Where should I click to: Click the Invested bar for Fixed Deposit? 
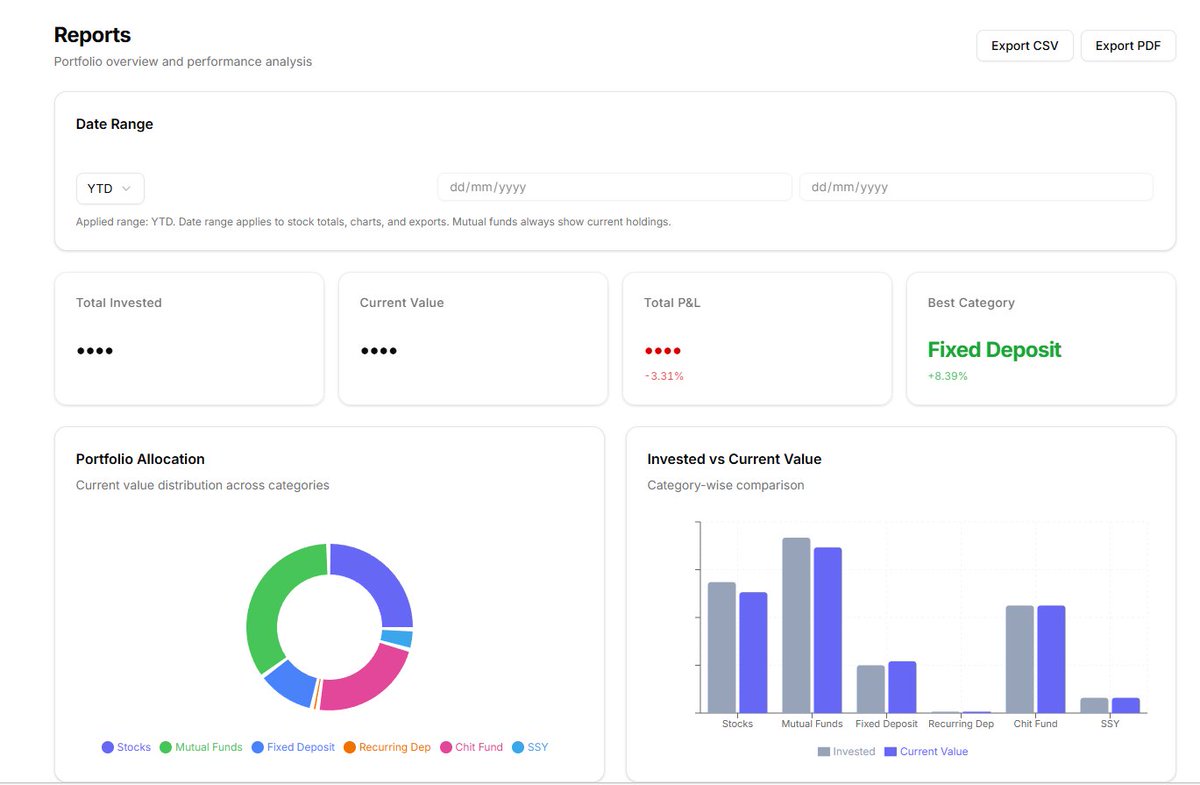871,689
